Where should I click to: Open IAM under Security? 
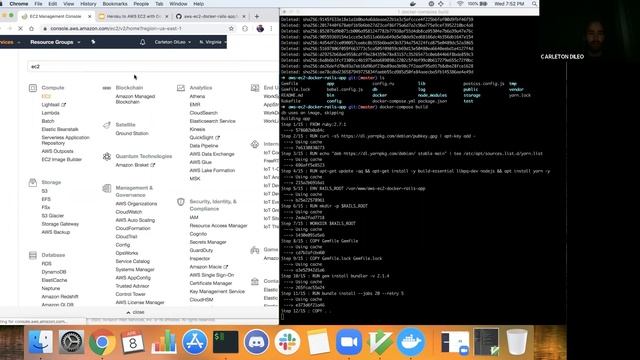tap(194, 218)
